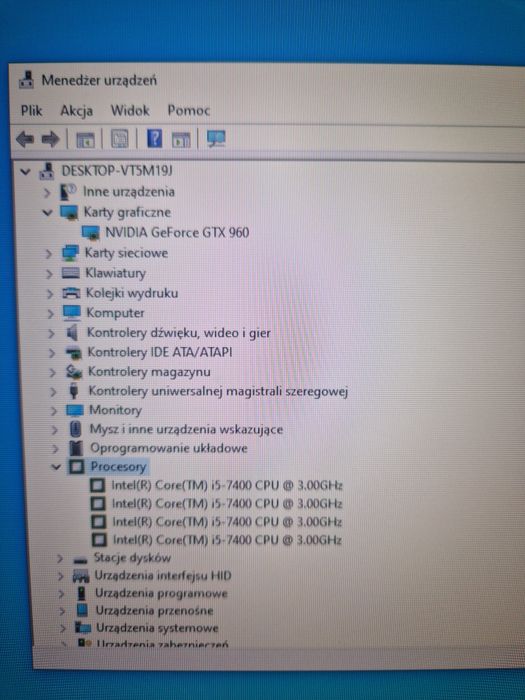Screen dimensions: 525x700
Task: Click the keyboard icon for Klawiatury
Action: pyautogui.click(x=71, y=273)
